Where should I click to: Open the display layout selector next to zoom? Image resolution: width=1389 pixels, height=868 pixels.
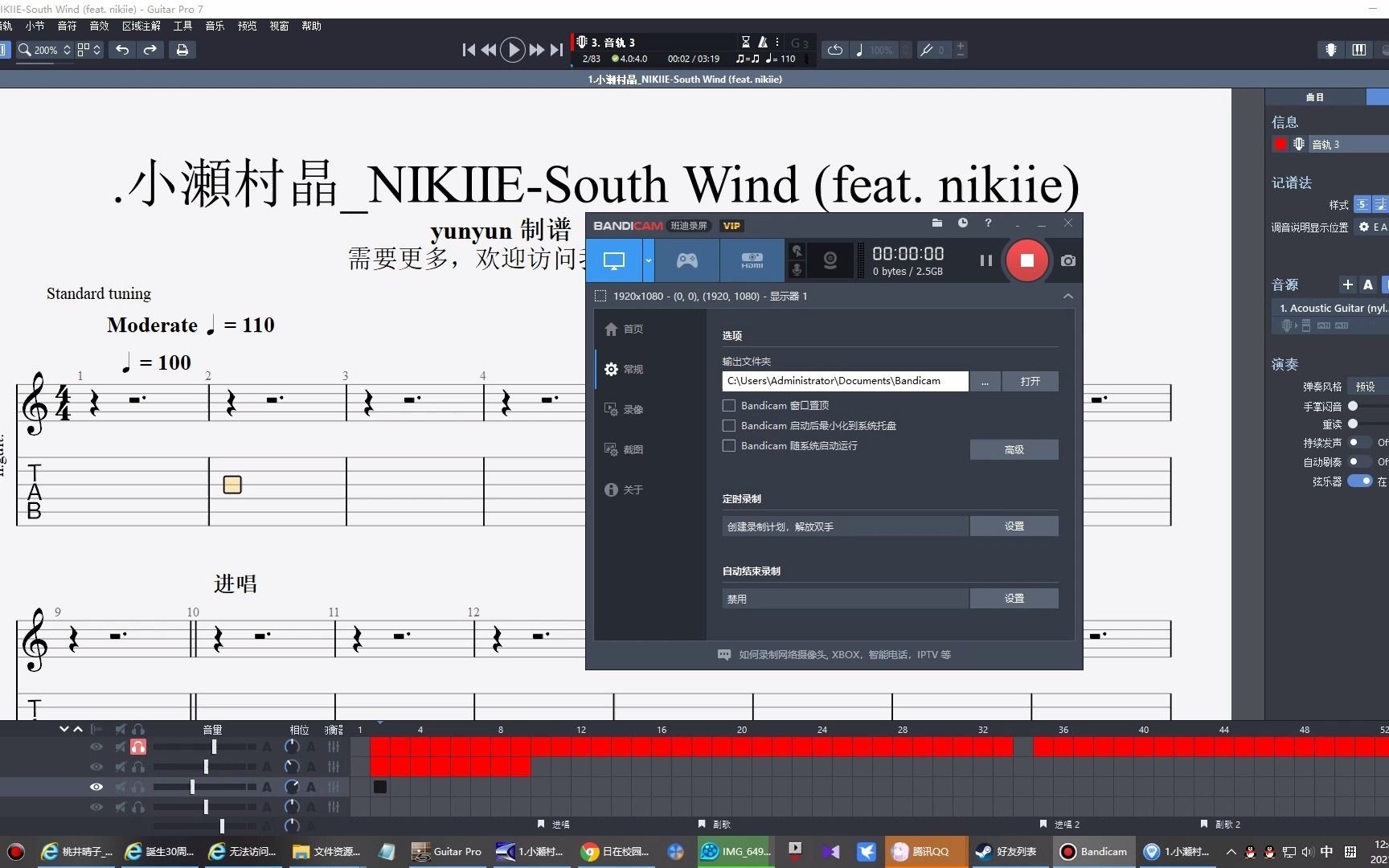coord(89,50)
